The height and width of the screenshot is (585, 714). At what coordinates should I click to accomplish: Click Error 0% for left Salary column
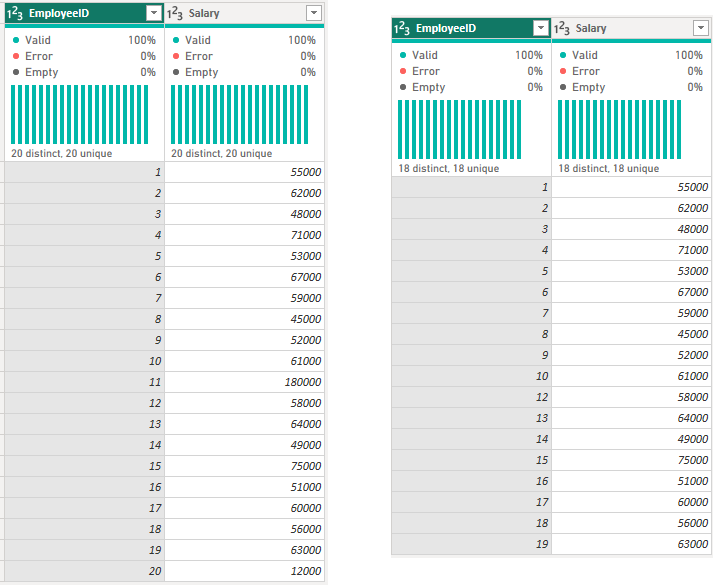[244, 56]
